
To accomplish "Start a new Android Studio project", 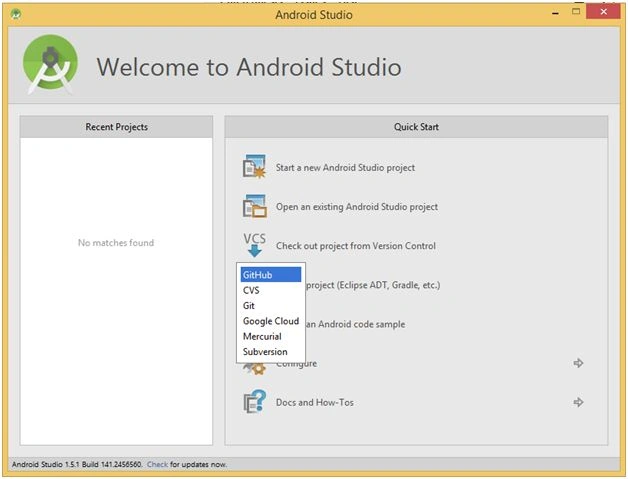I will click(x=345, y=167).
